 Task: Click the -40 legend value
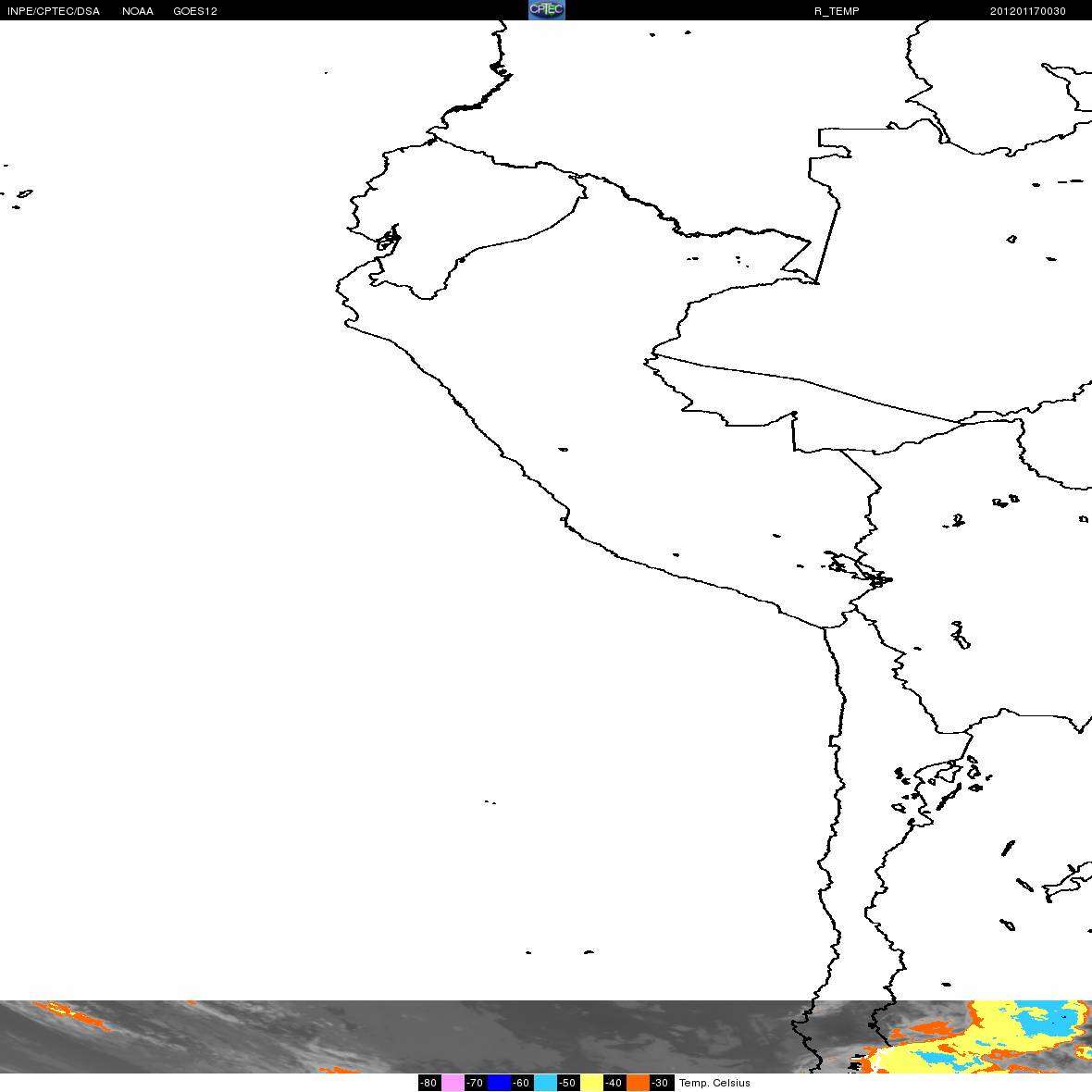coord(614,1083)
